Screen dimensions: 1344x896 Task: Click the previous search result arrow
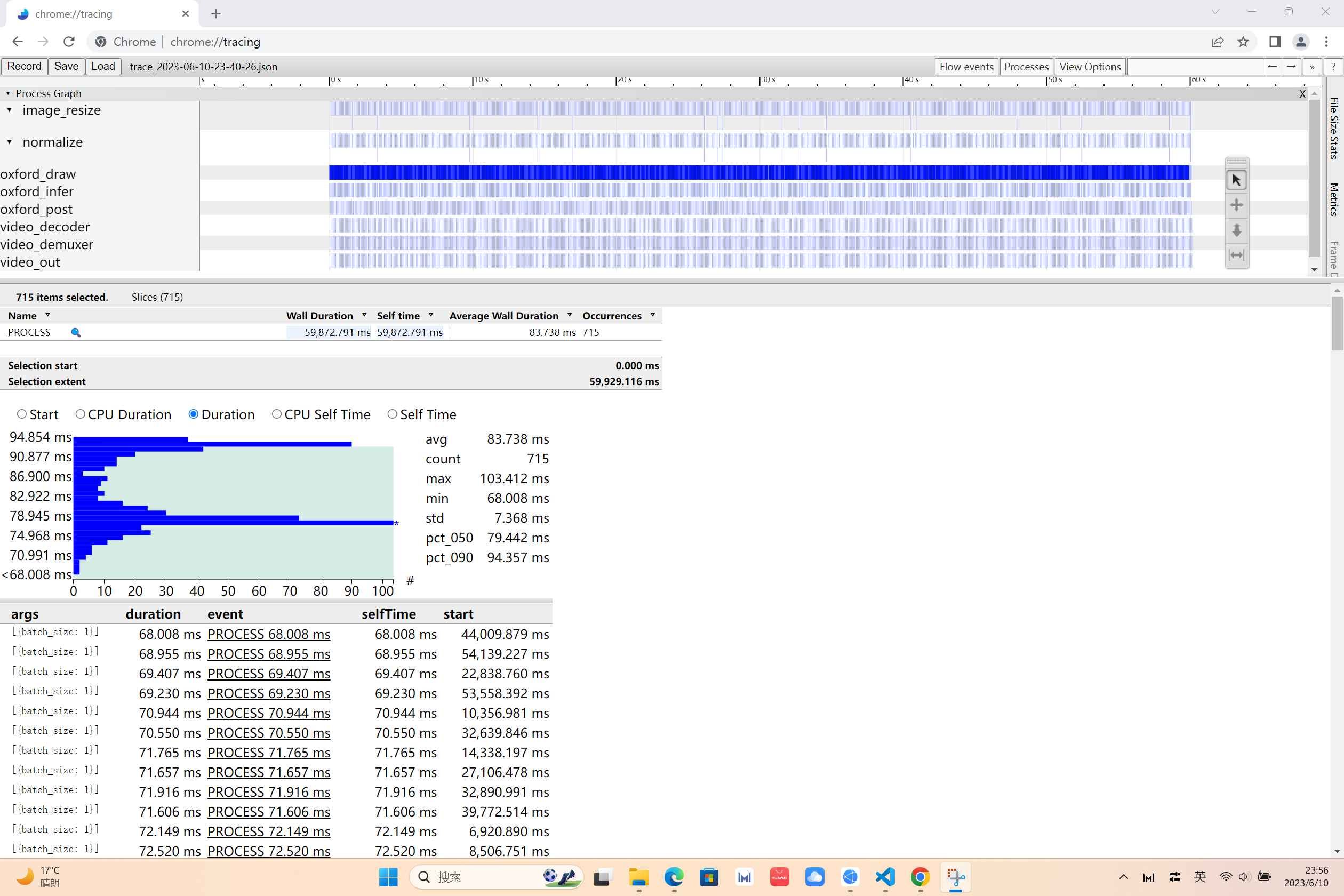1272,67
